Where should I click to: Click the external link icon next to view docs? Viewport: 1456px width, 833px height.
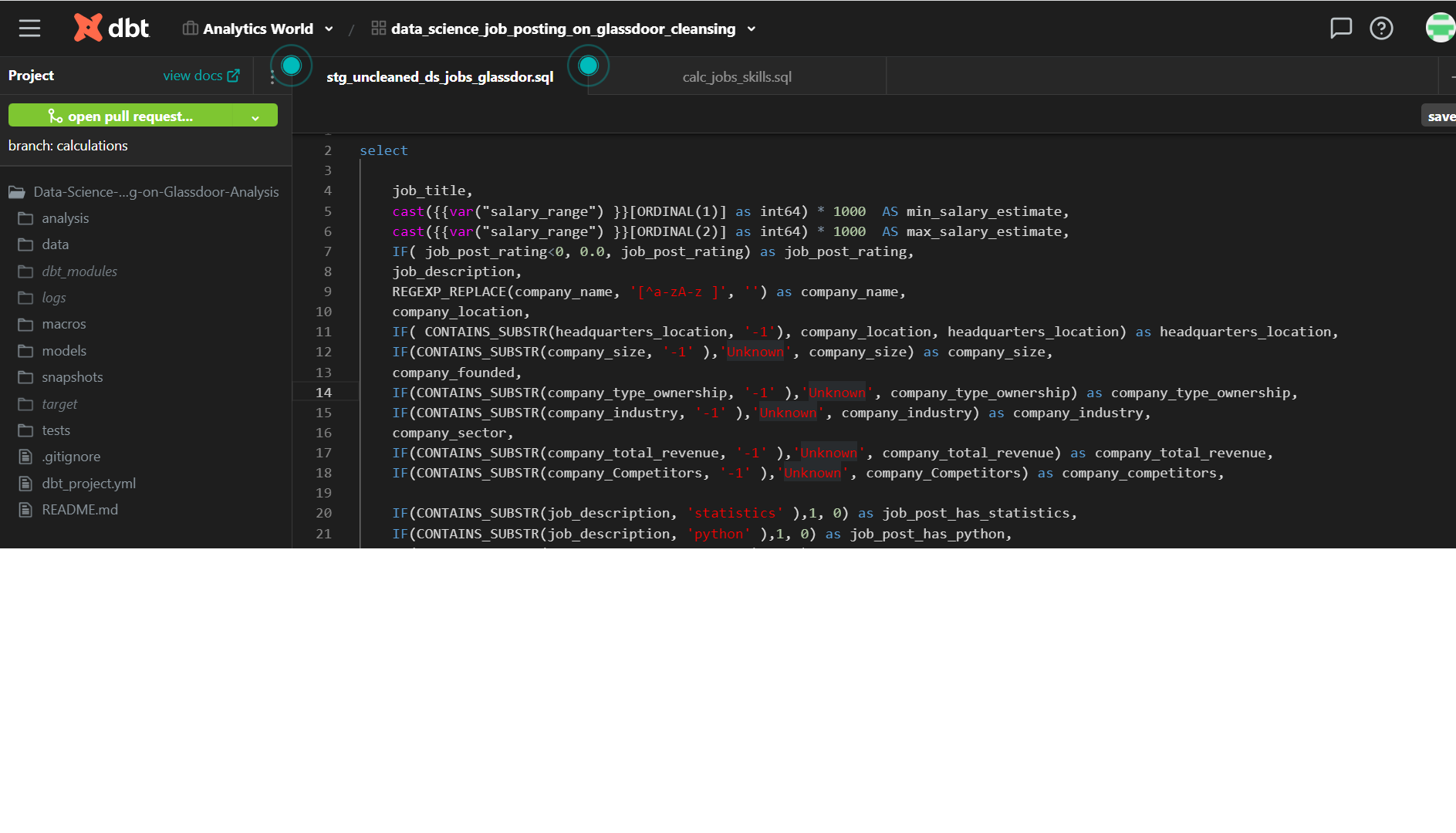tap(233, 76)
